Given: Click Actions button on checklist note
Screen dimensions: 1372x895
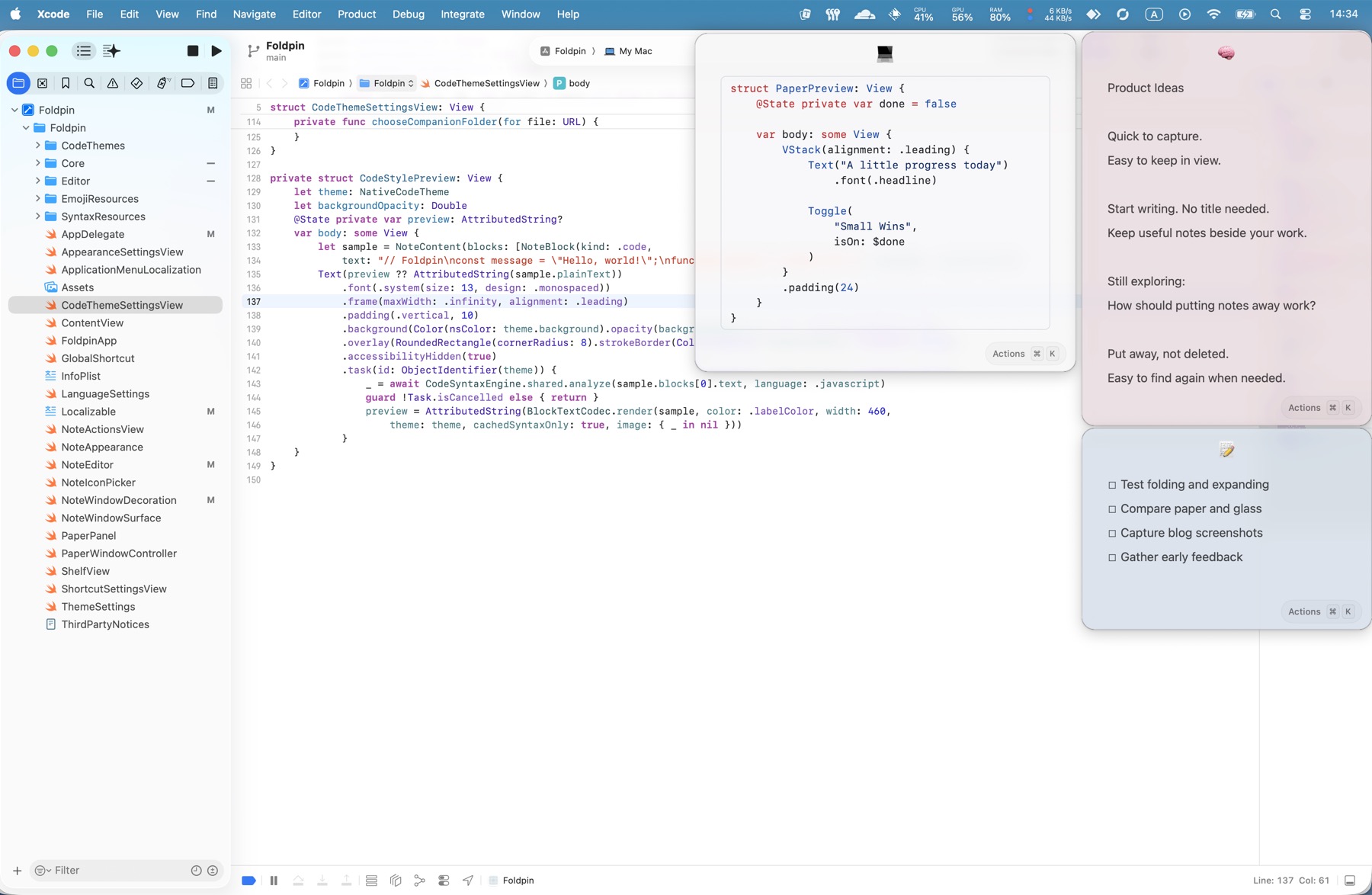Looking at the screenshot, I should pos(1319,611).
